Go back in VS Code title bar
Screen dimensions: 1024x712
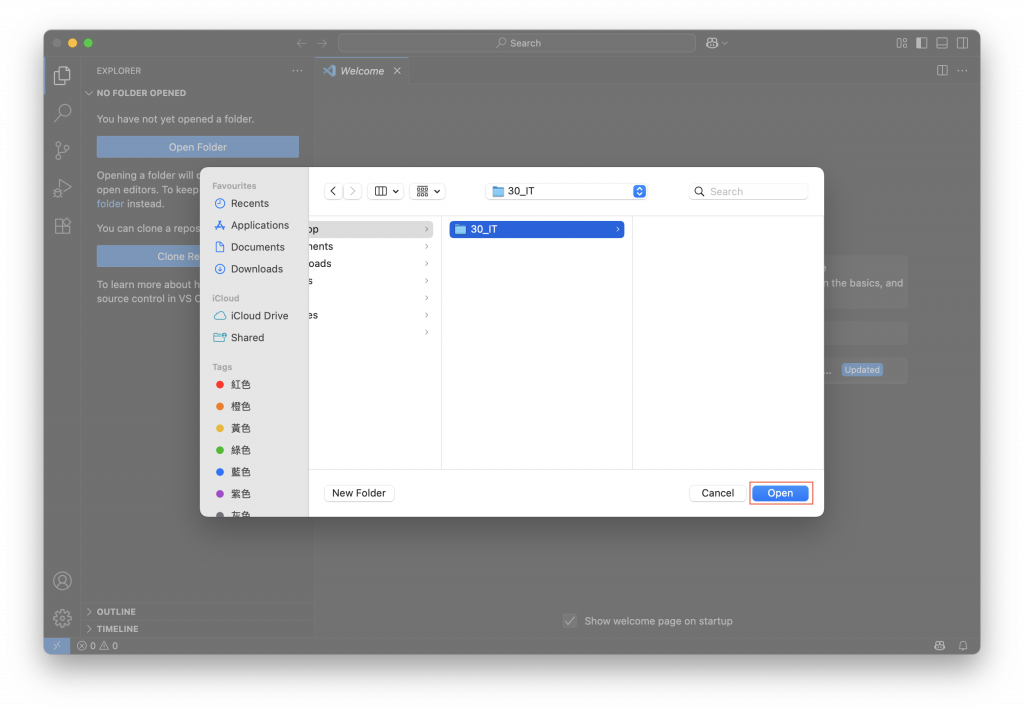(x=301, y=43)
